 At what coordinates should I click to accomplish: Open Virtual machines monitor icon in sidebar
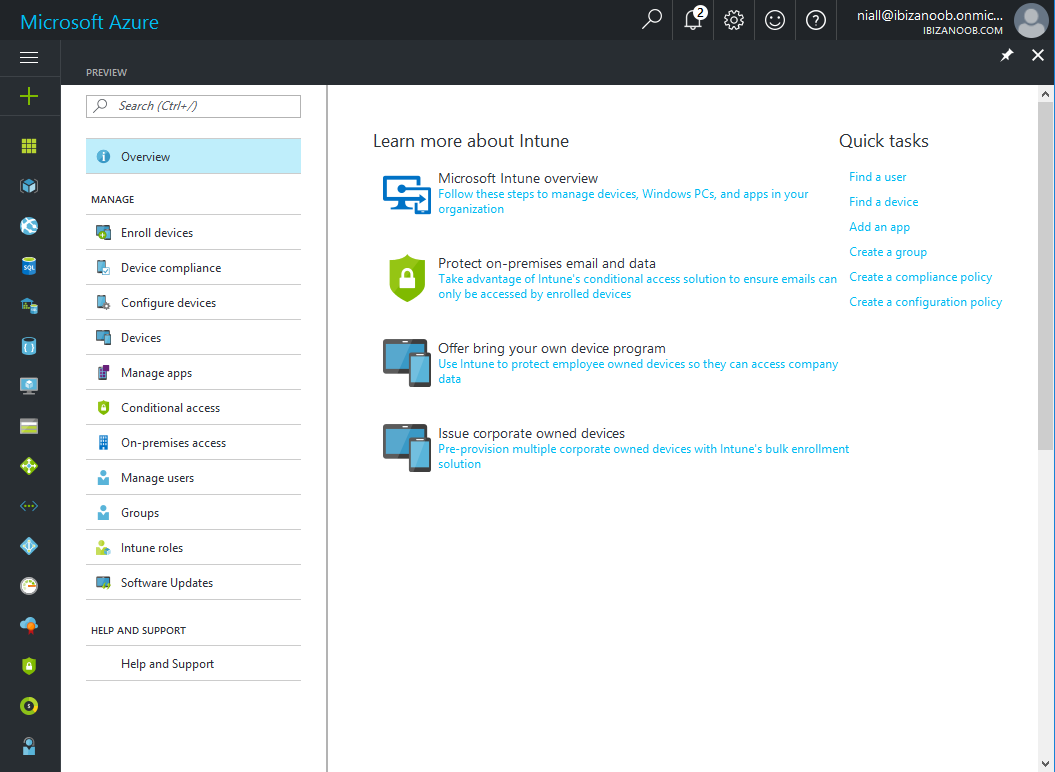point(29,386)
